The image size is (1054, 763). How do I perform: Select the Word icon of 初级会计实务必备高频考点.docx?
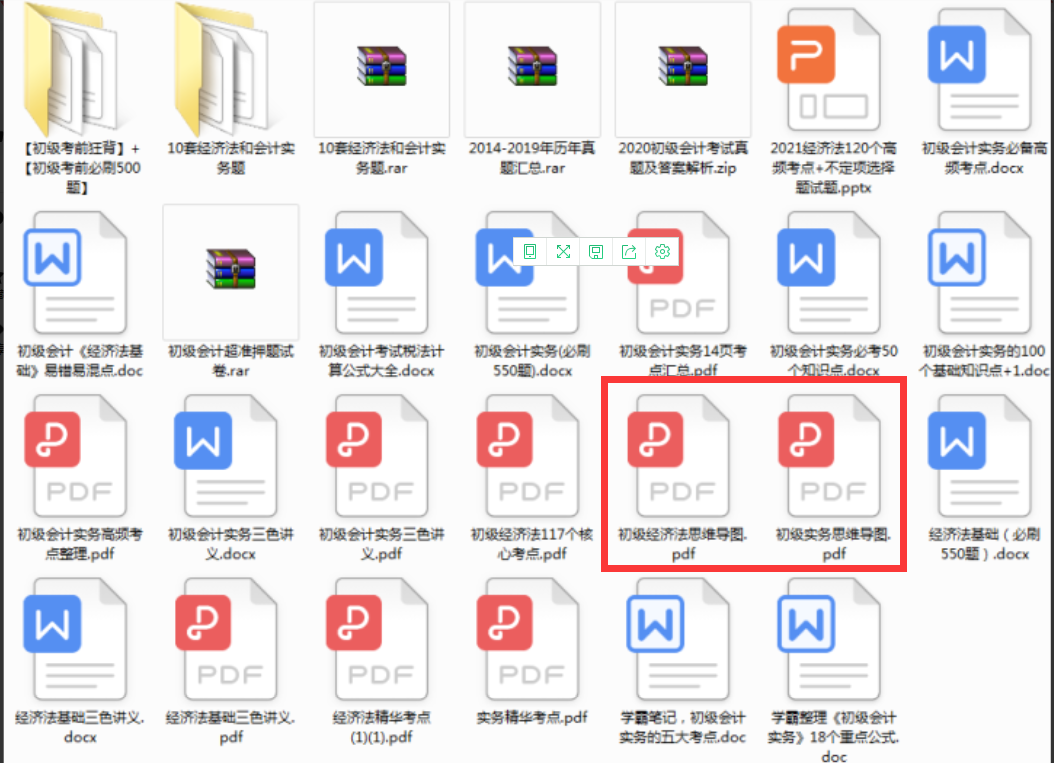(x=979, y=69)
